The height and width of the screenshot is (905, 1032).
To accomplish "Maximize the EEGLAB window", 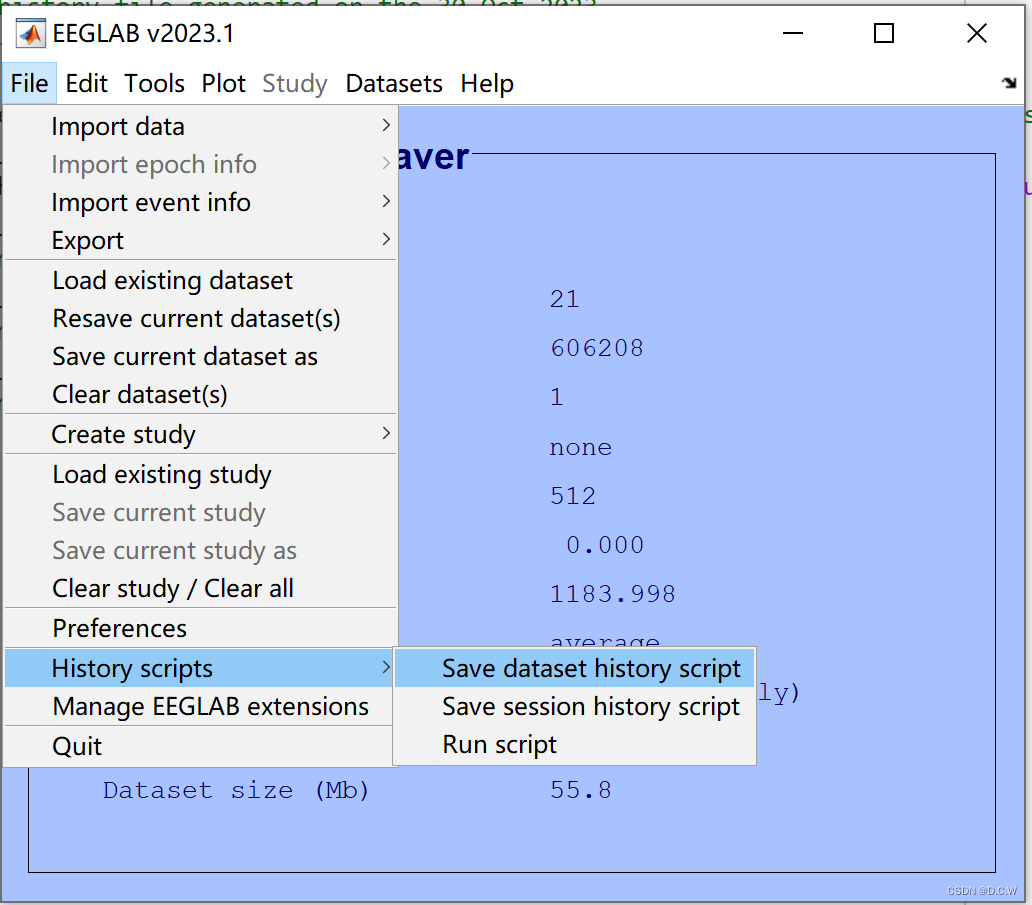I will 883,33.
